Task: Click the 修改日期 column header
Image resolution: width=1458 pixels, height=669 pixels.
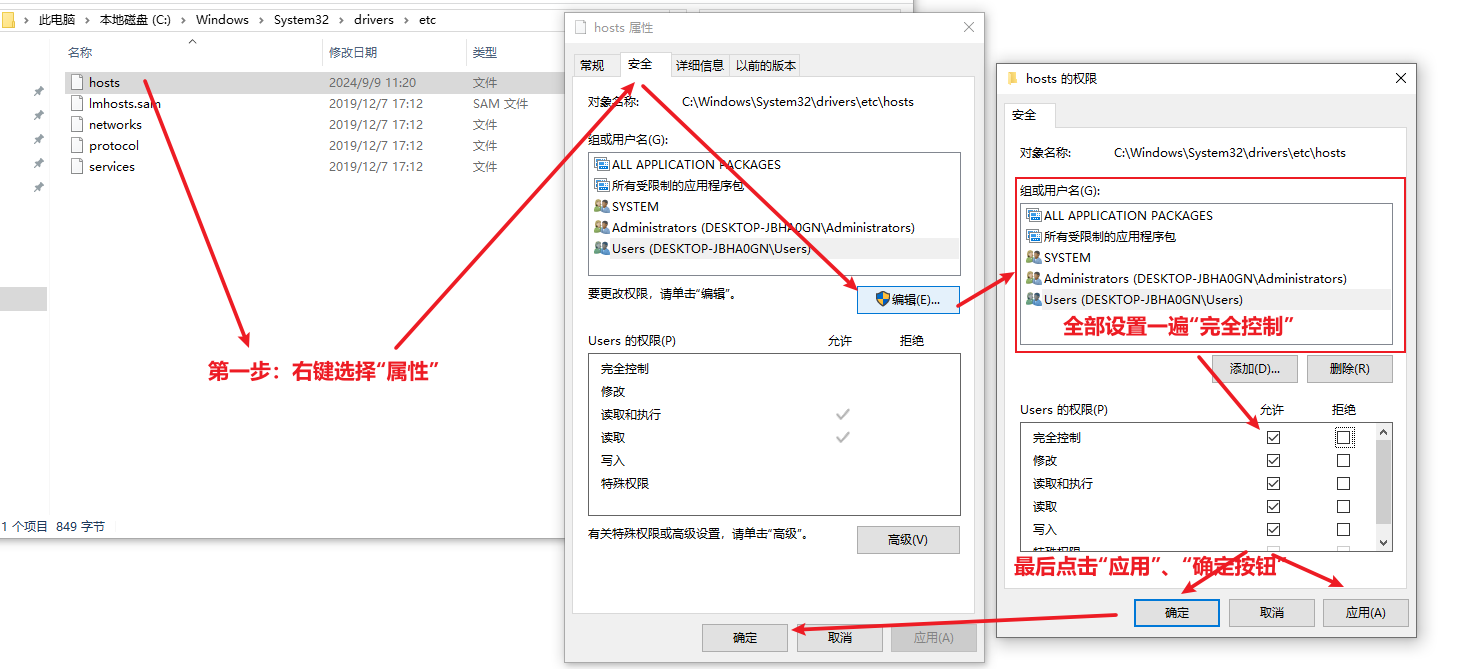Action: [352, 52]
